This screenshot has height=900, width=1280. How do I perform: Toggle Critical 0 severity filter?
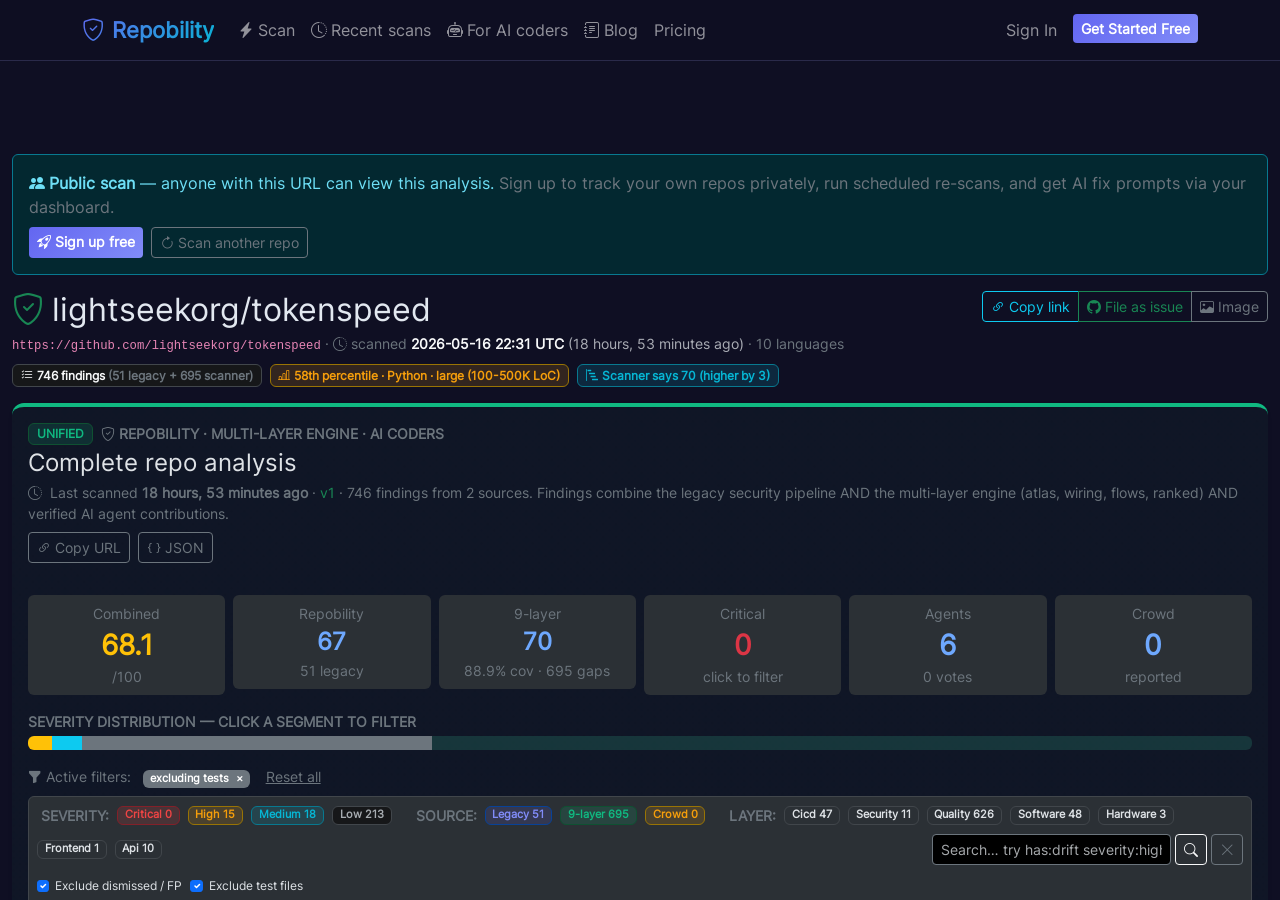point(148,815)
